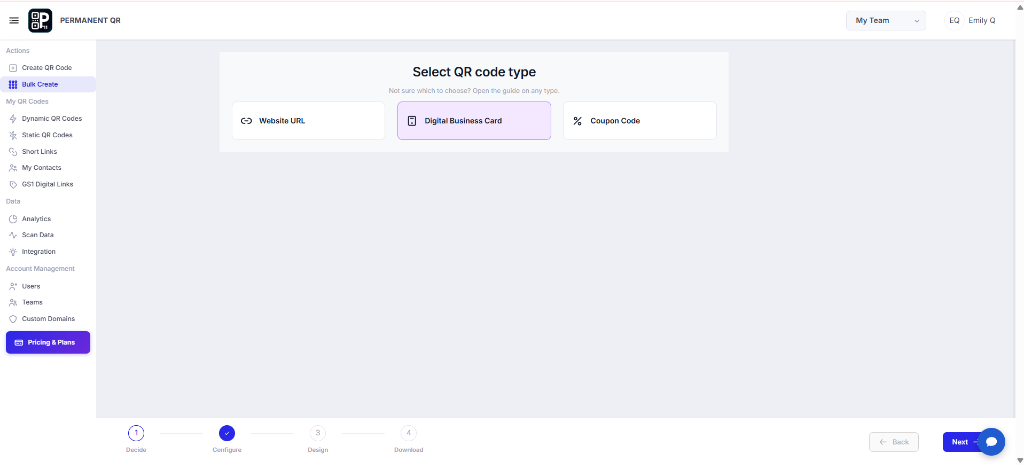Click the GS1 Digital Links tag icon
The height and width of the screenshot is (465, 1024).
(13, 185)
